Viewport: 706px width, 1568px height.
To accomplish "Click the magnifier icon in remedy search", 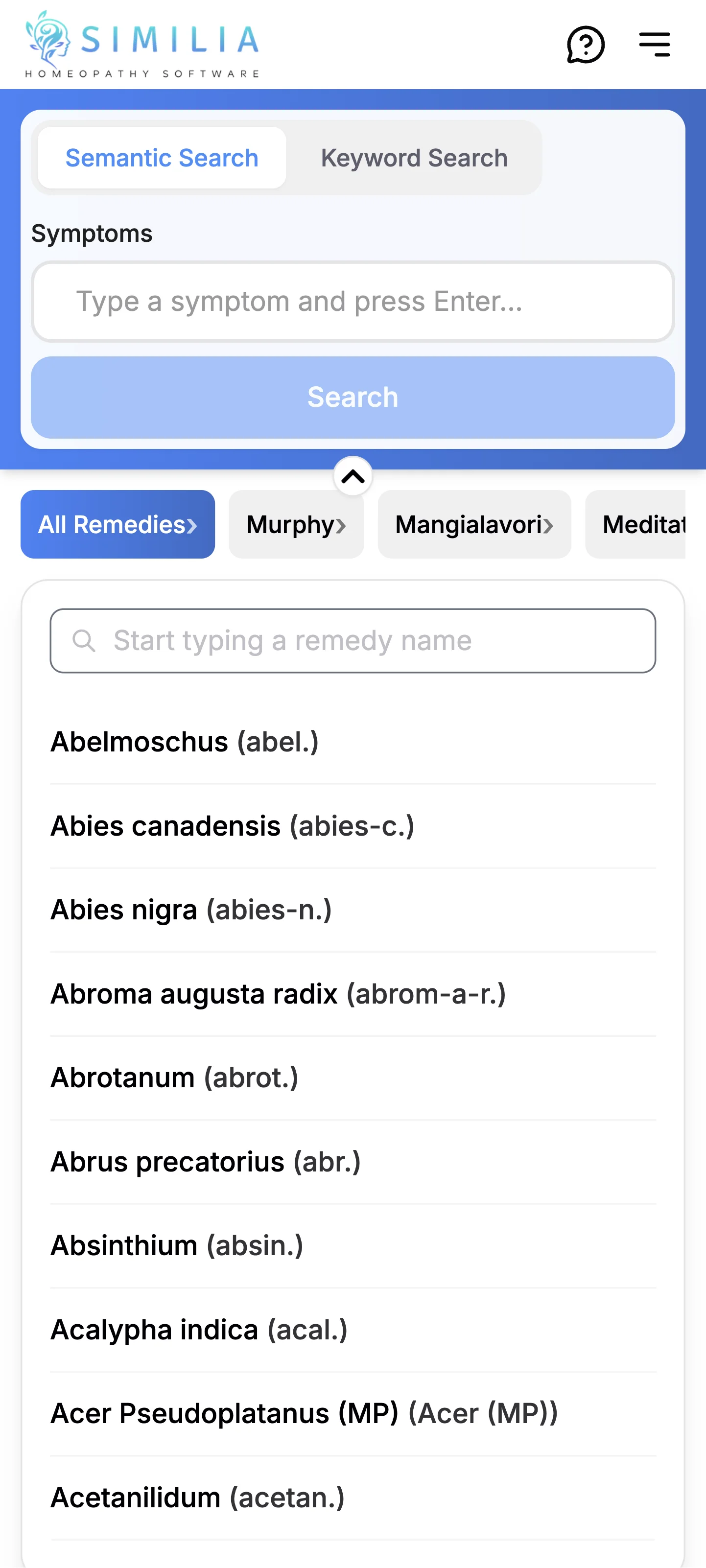I will 85,640.
